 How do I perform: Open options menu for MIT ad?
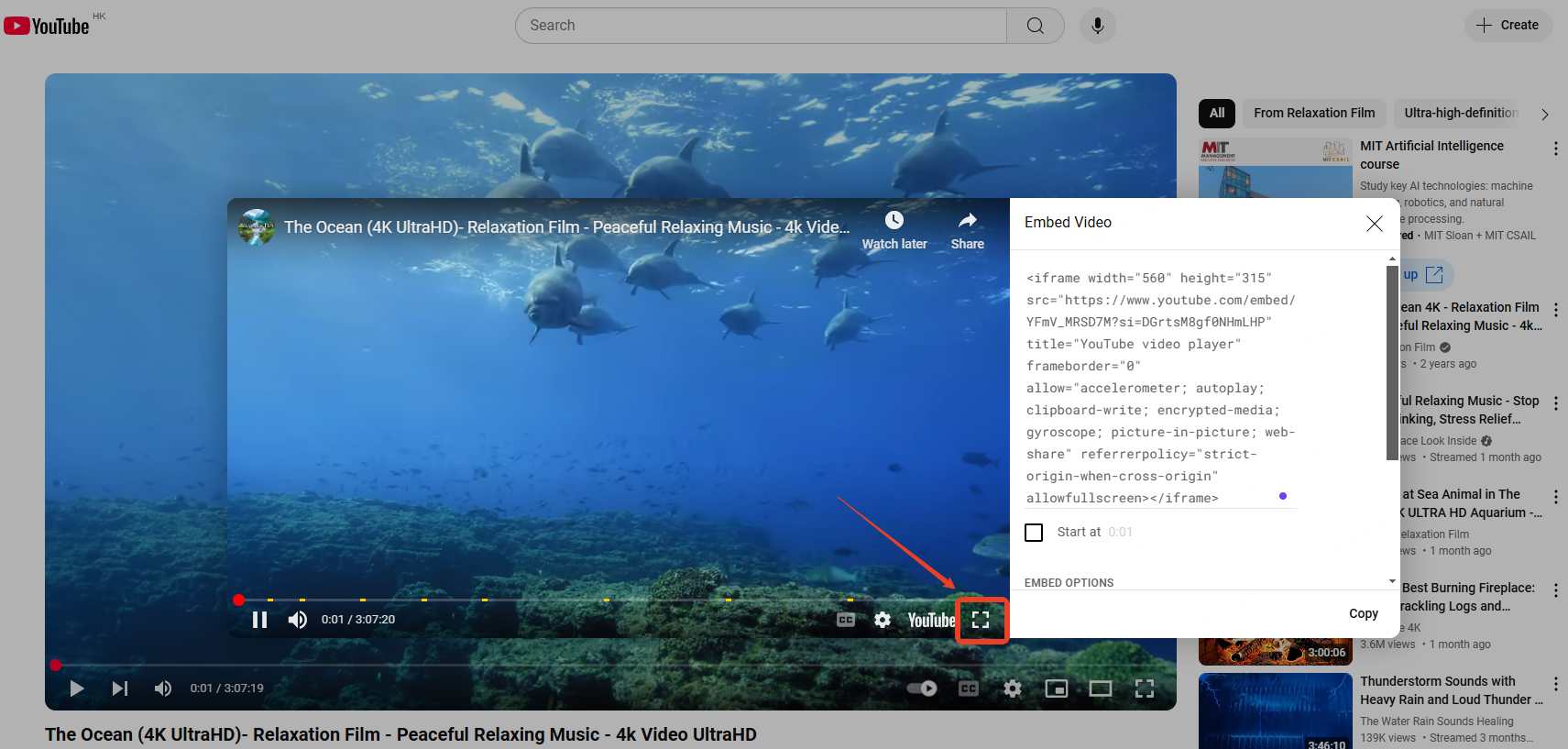(x=1555, y=149)
